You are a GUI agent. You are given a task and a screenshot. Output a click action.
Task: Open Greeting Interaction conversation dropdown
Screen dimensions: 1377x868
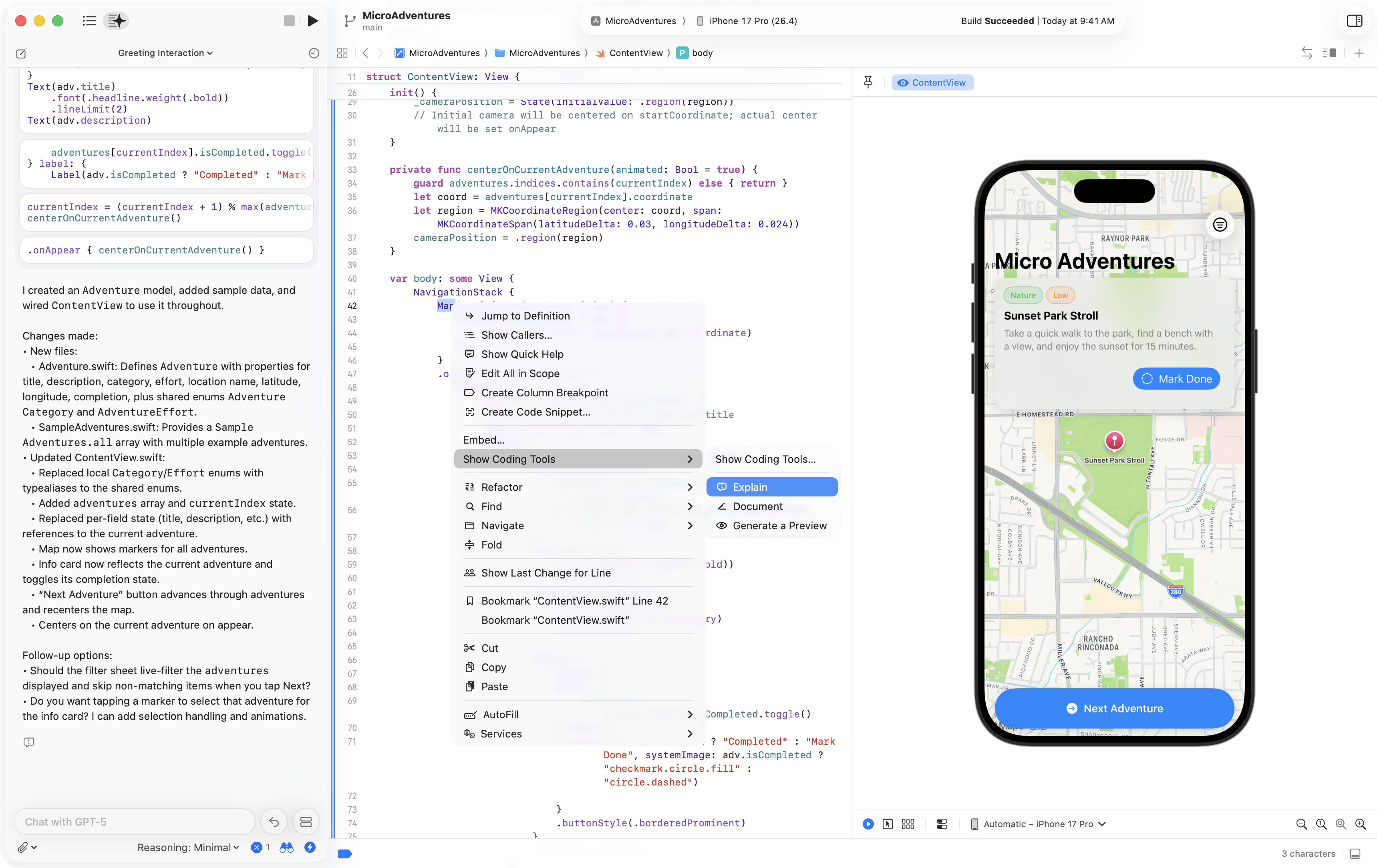tap(166, 53)
